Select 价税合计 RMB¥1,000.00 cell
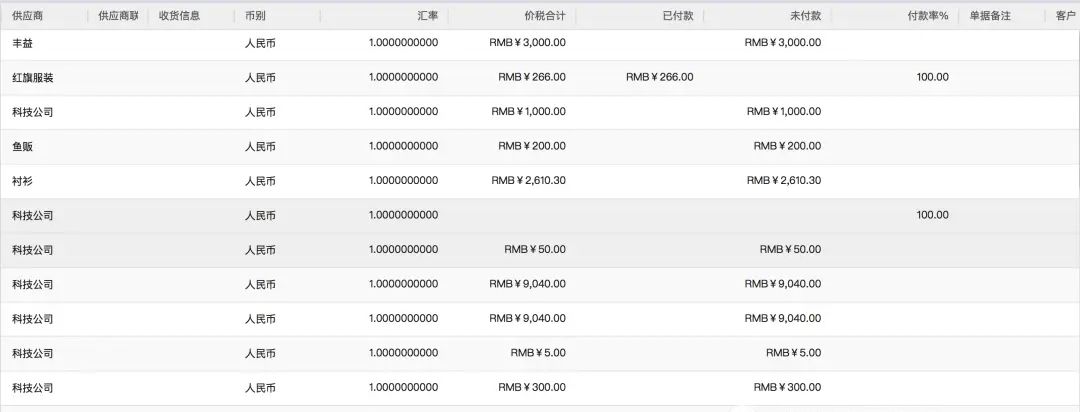 coord(528,112)
